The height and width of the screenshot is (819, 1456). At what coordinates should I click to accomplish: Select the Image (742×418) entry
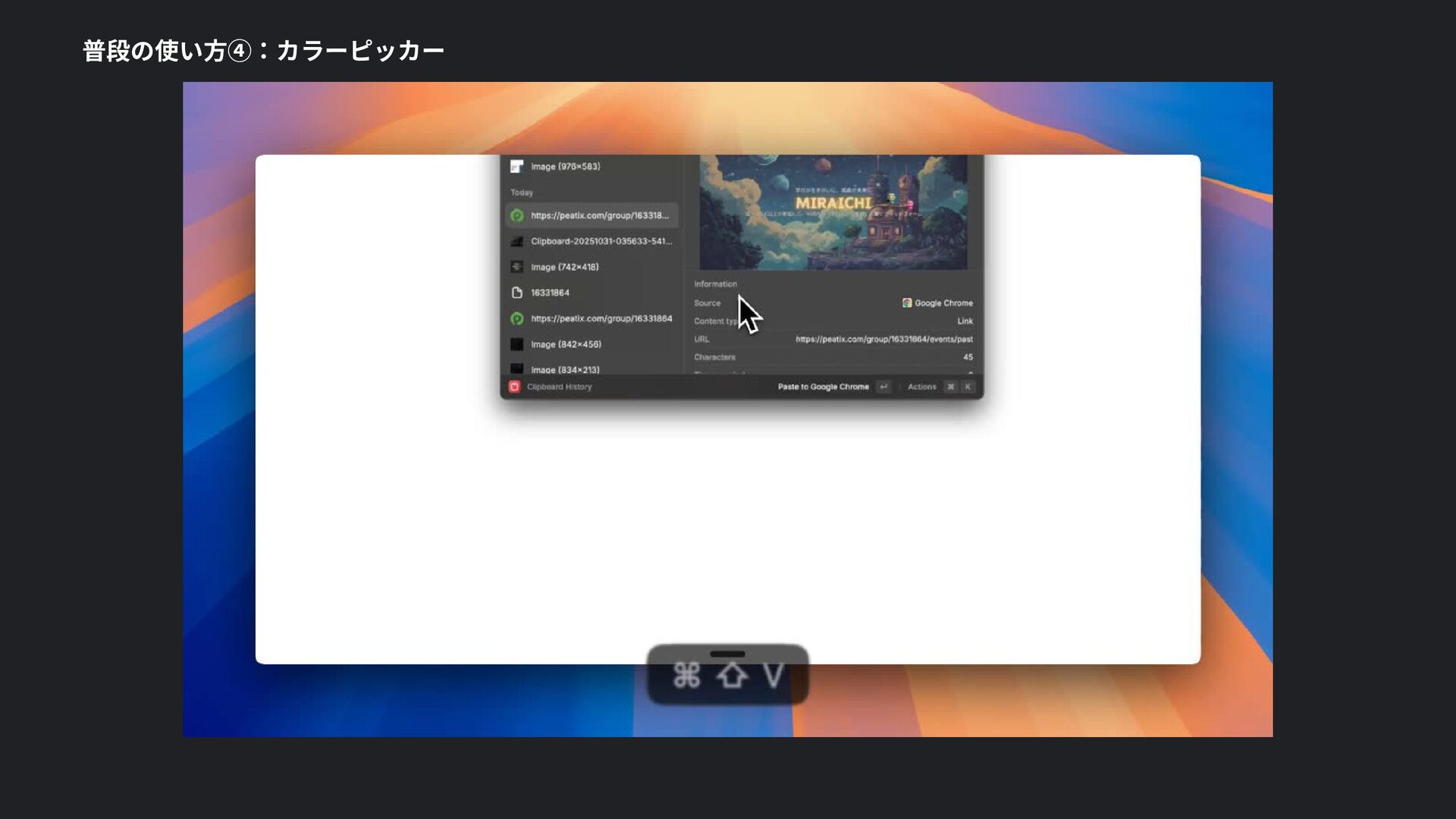pyautogui.click(x=591, y=267)
